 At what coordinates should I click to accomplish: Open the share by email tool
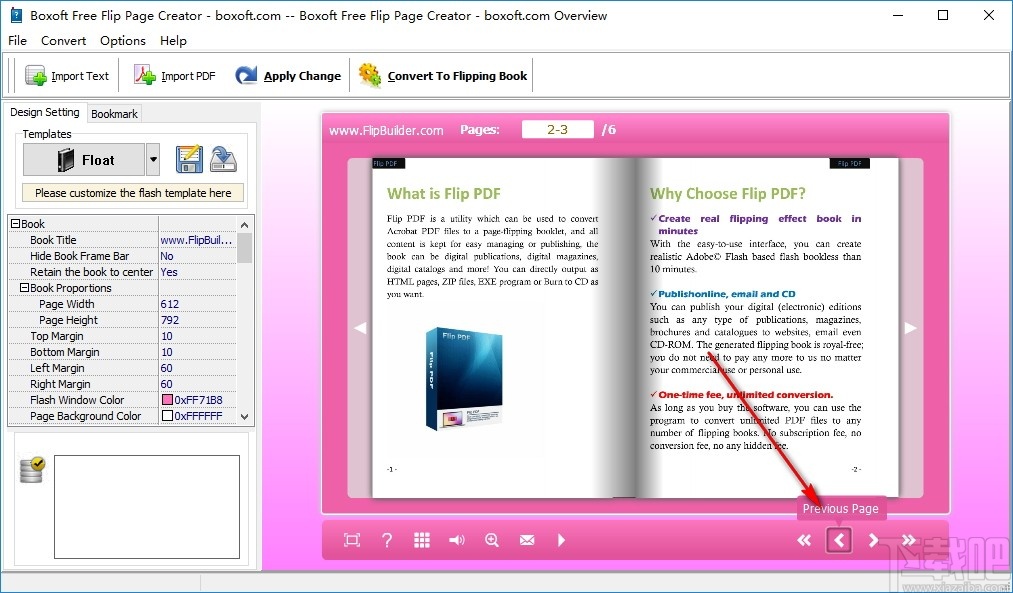(x=526, y=540)
